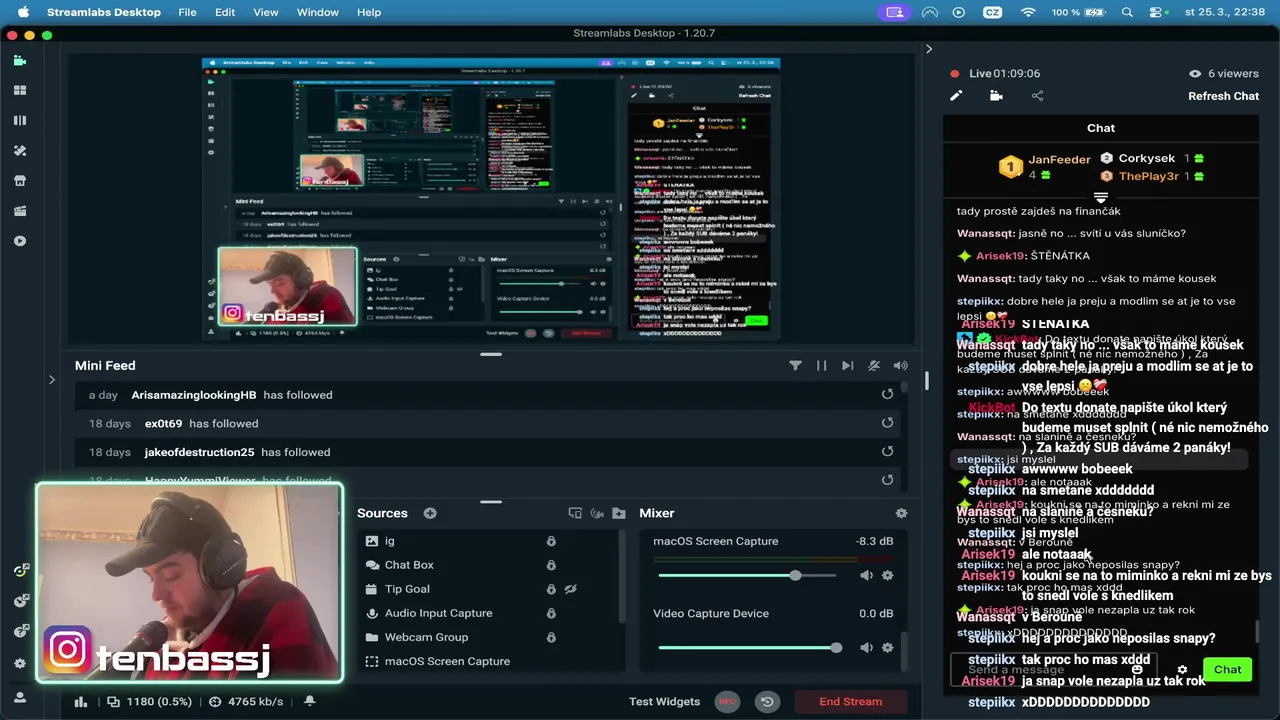Click notifications bell in status bar
The width and height of the screenshot is (1280, 720).
click(x=310, y=701)
